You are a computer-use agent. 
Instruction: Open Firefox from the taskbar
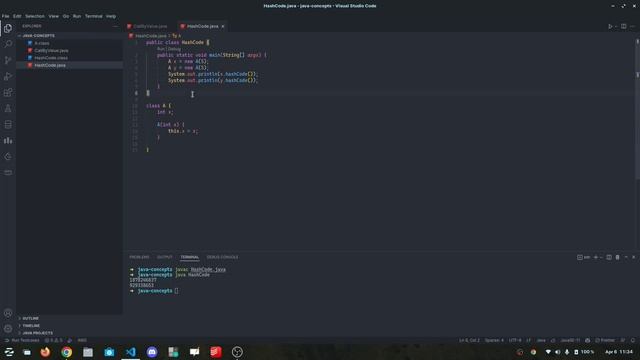[45, 352]
